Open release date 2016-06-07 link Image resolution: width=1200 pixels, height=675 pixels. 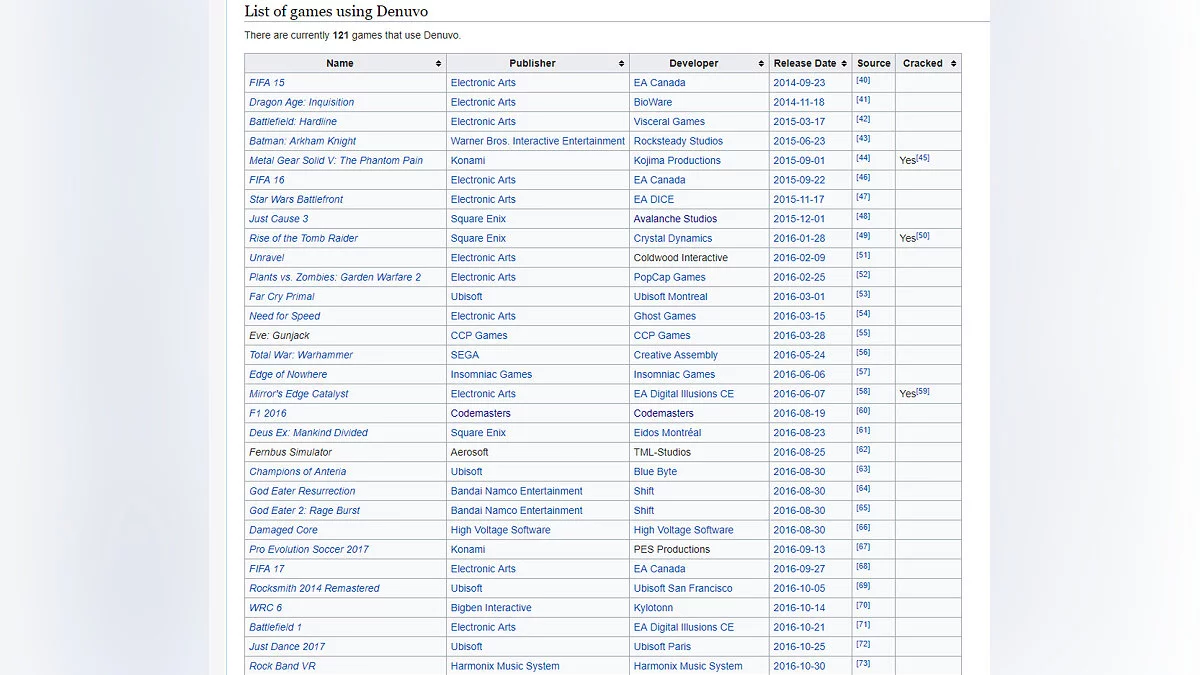click(799, 394)
